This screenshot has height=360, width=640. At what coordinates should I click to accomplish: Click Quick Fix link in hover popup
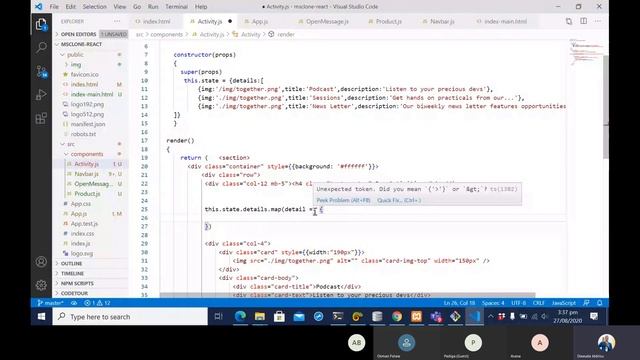click(399, 200)
